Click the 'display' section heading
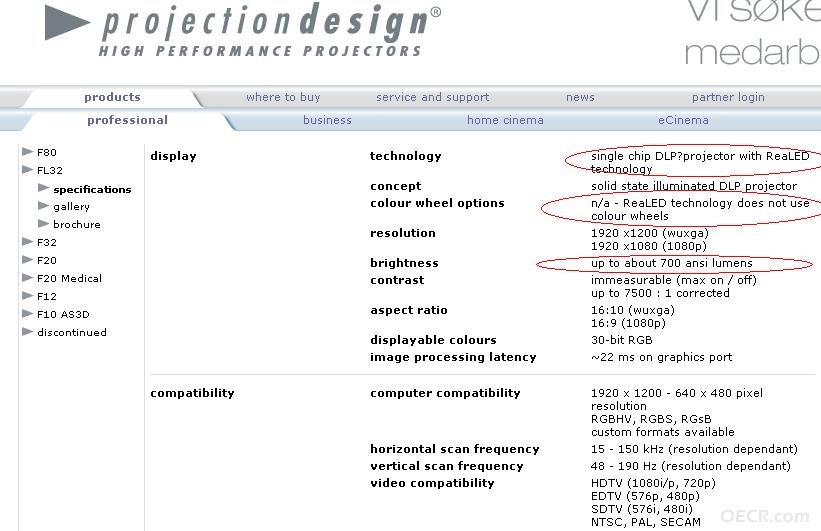Screen dimensions: 821x531 pos(173,156)
